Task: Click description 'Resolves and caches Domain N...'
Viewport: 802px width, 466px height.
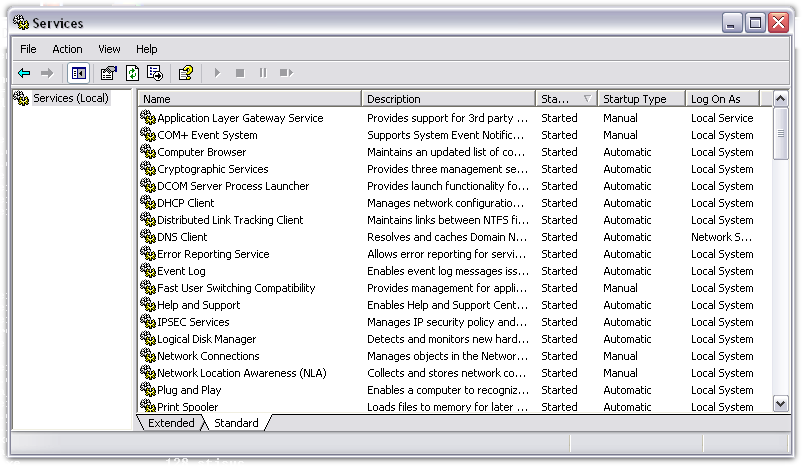Action: click(x=447, y=237)
